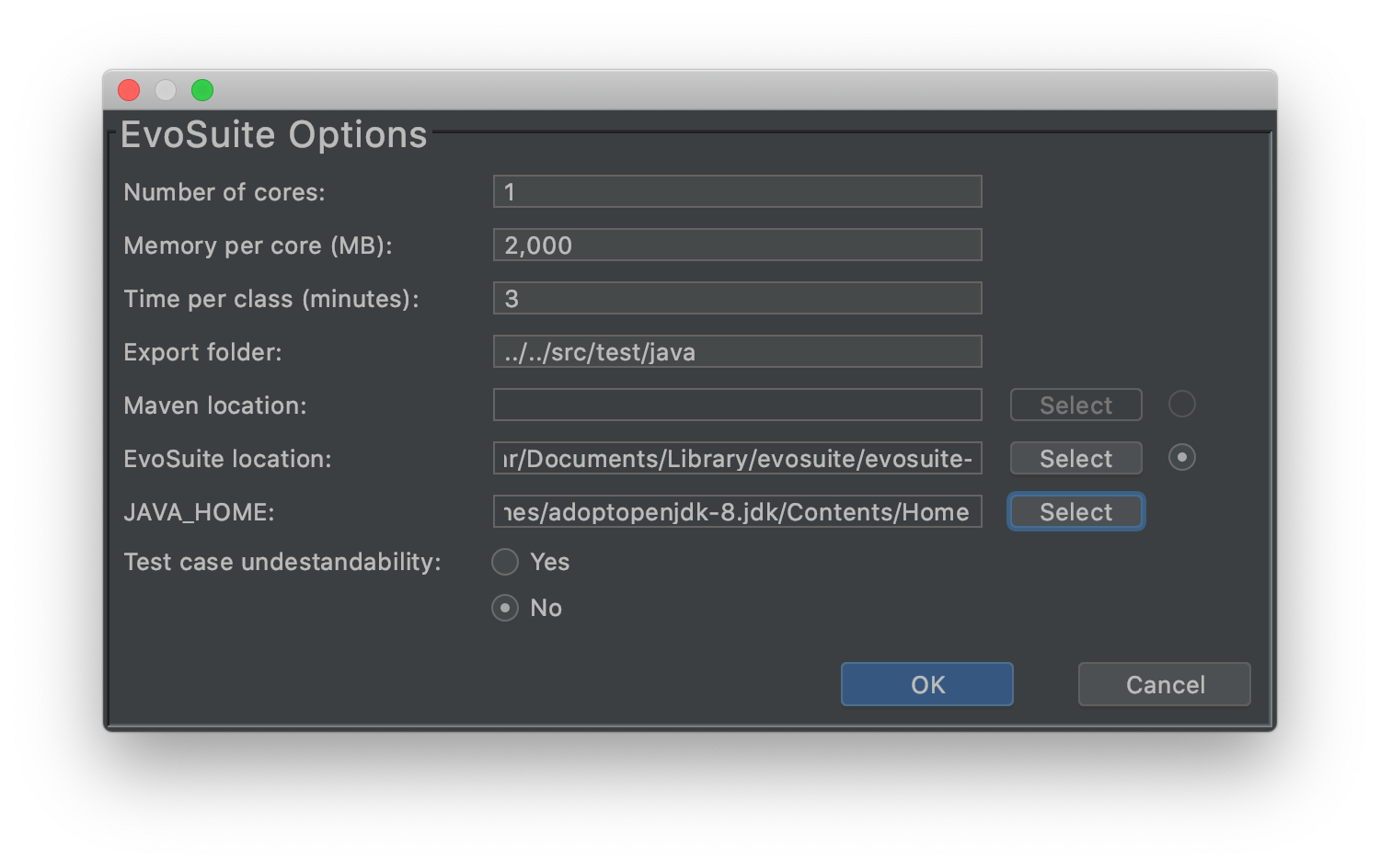Screen dimensions: 1380x868
Task: Choose the EvoSuite location radio button
Action: tap(1181, 457)
